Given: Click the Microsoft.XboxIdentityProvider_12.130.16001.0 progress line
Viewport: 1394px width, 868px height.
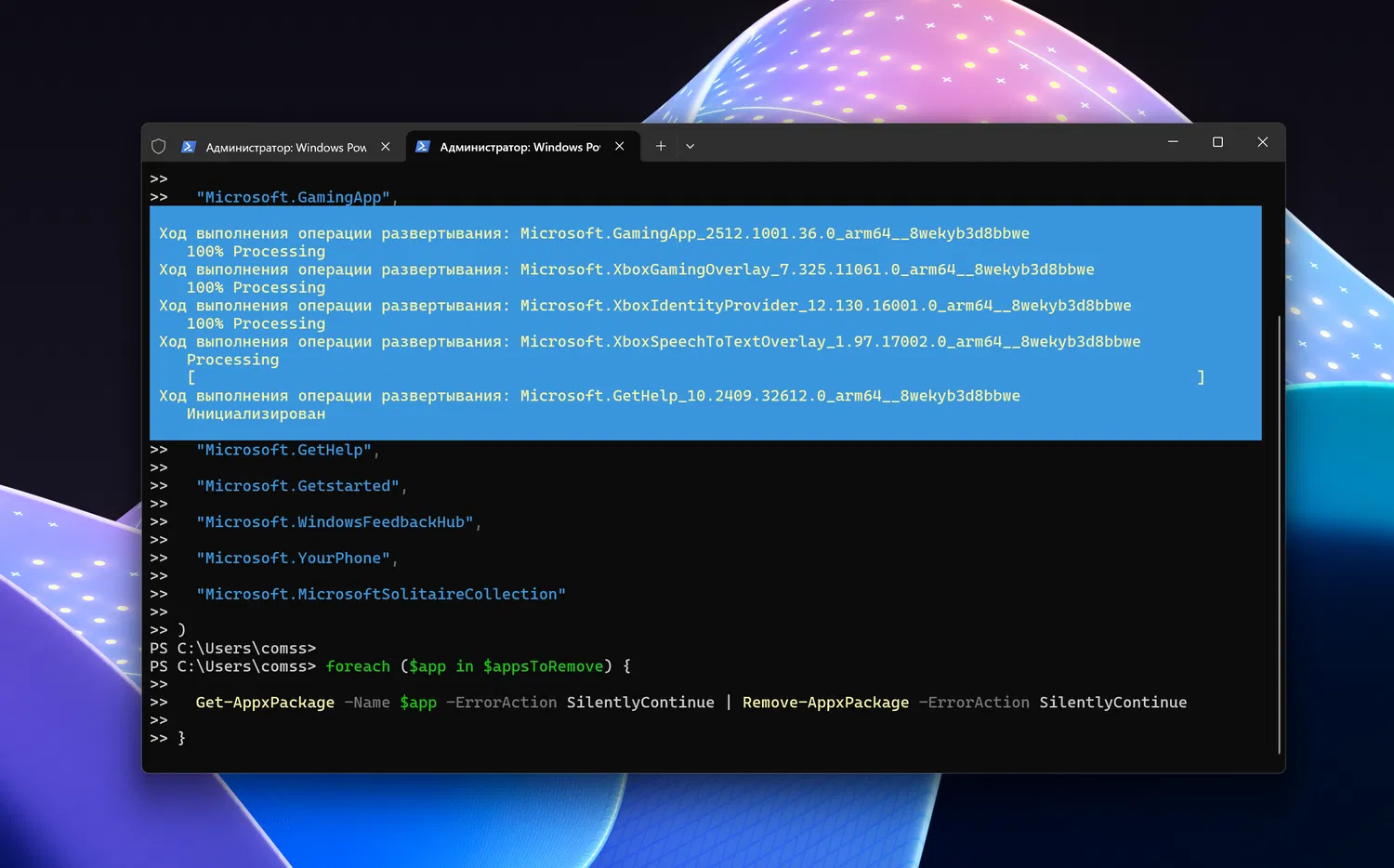Looking at the screenshot, I should [645, 306].
